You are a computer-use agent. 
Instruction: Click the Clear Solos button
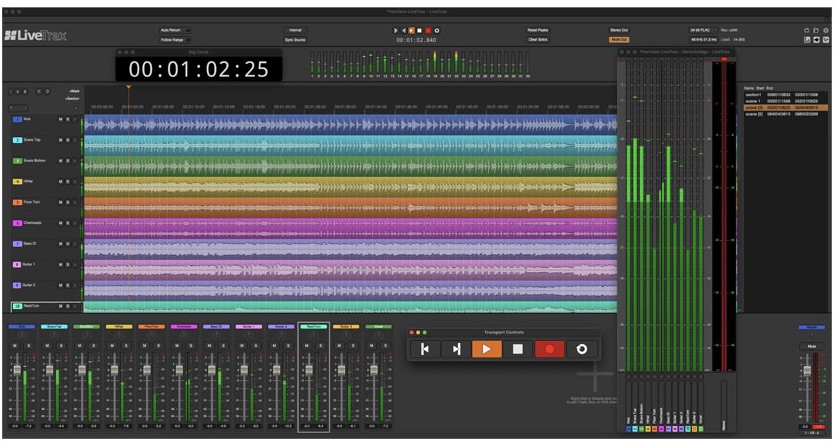[x=538, y=40]
